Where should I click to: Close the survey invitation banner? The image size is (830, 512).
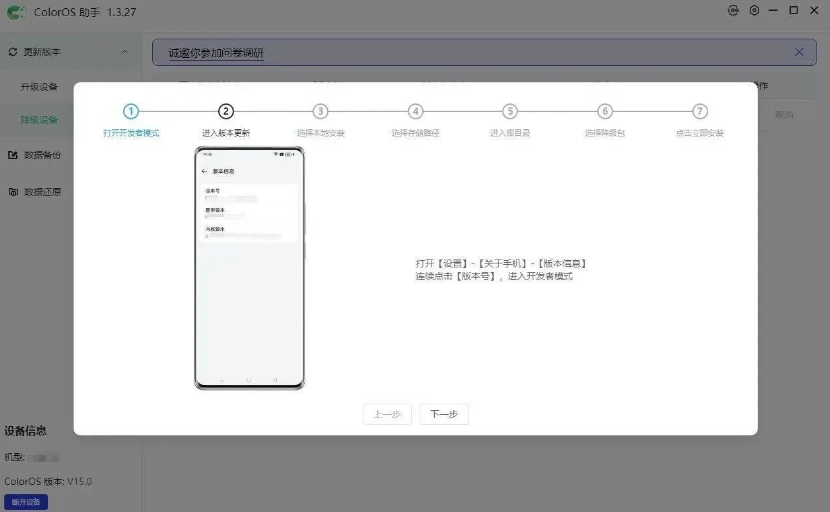coord(799,52)
